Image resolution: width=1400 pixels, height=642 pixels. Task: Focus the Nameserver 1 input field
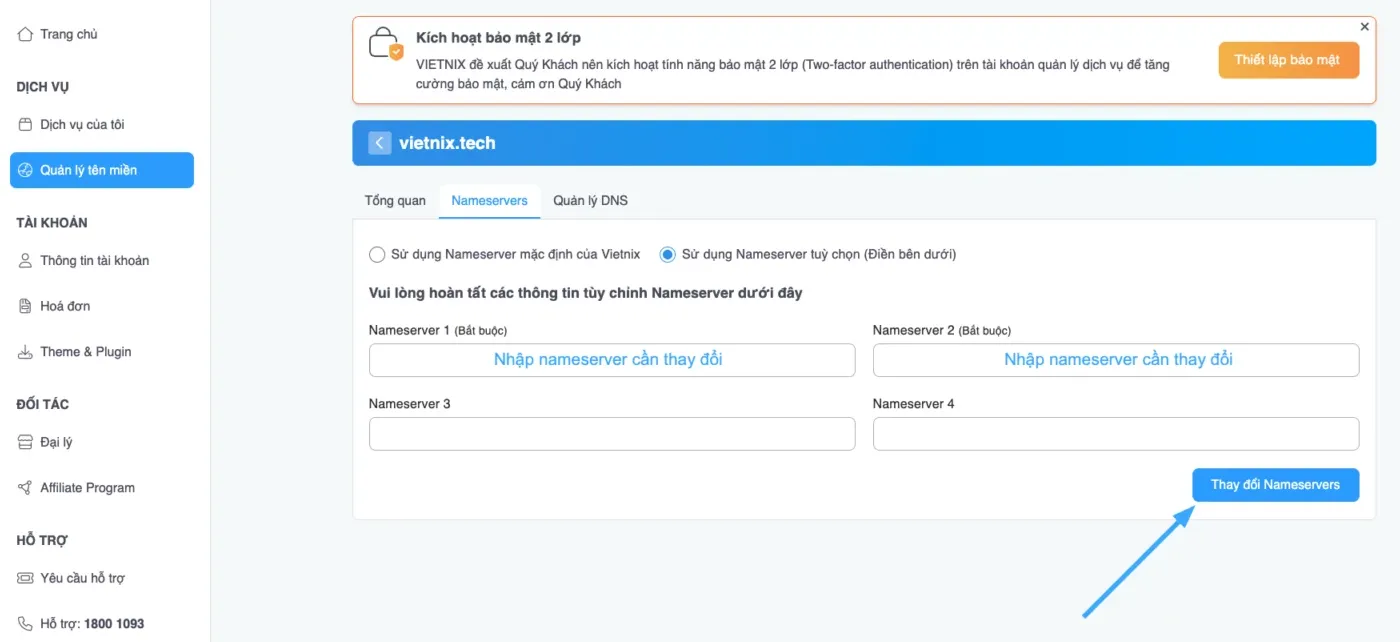pos(611,360)
